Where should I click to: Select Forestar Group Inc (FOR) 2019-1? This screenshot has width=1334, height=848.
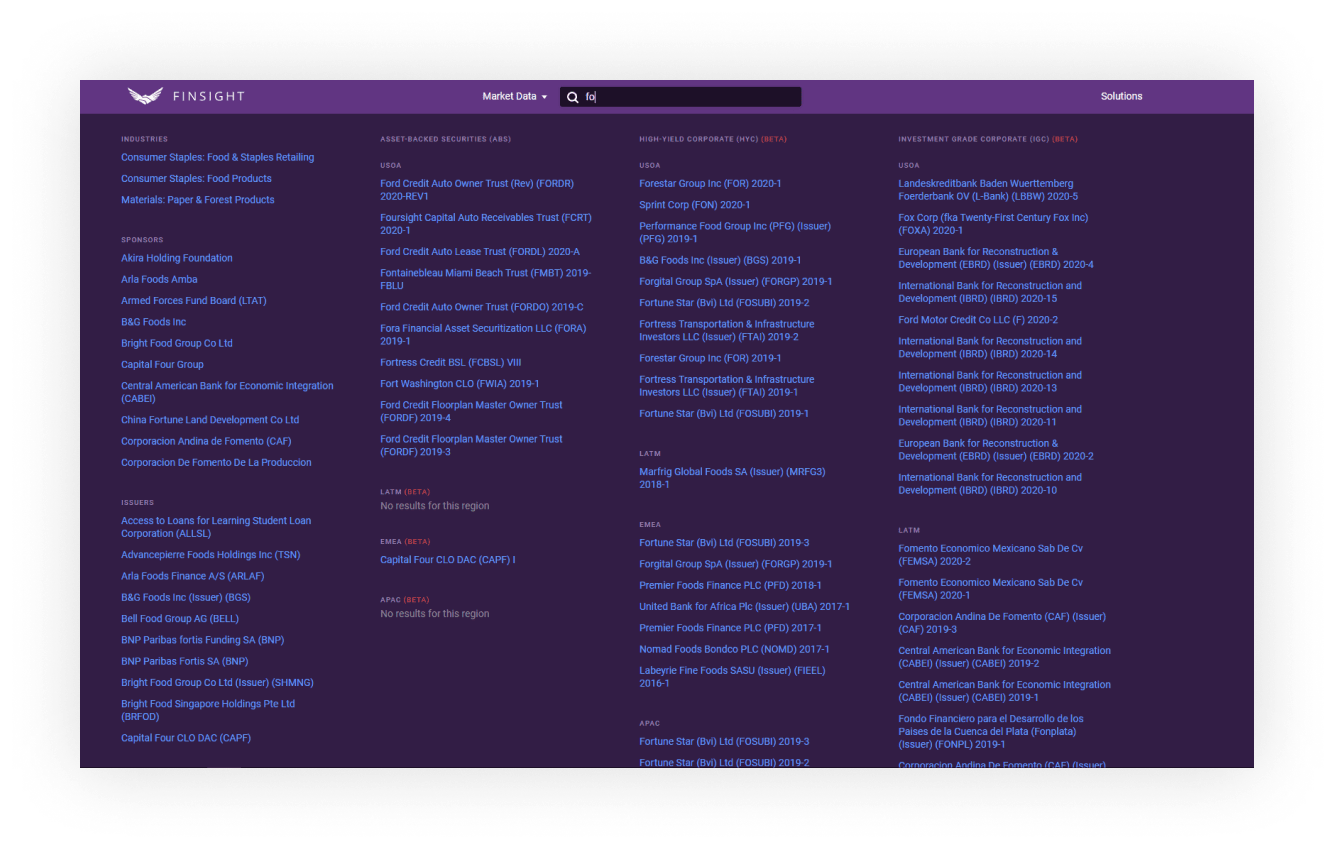pyautogui.click(x=710, y=358)
